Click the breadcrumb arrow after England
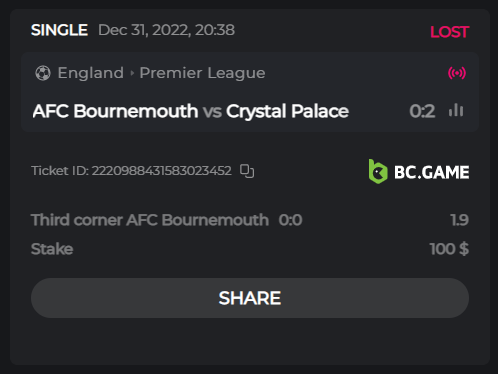 point(132,73)
